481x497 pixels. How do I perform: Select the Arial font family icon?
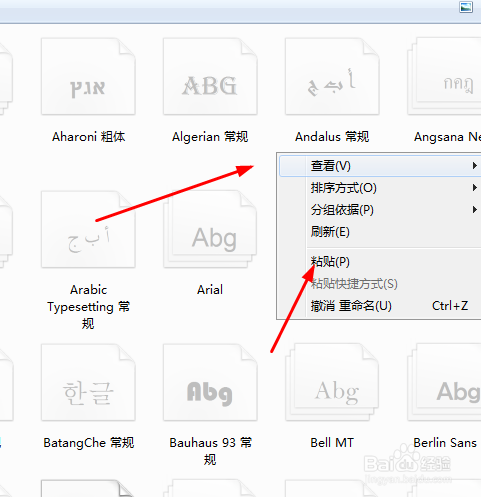click(x=210, y=229)
